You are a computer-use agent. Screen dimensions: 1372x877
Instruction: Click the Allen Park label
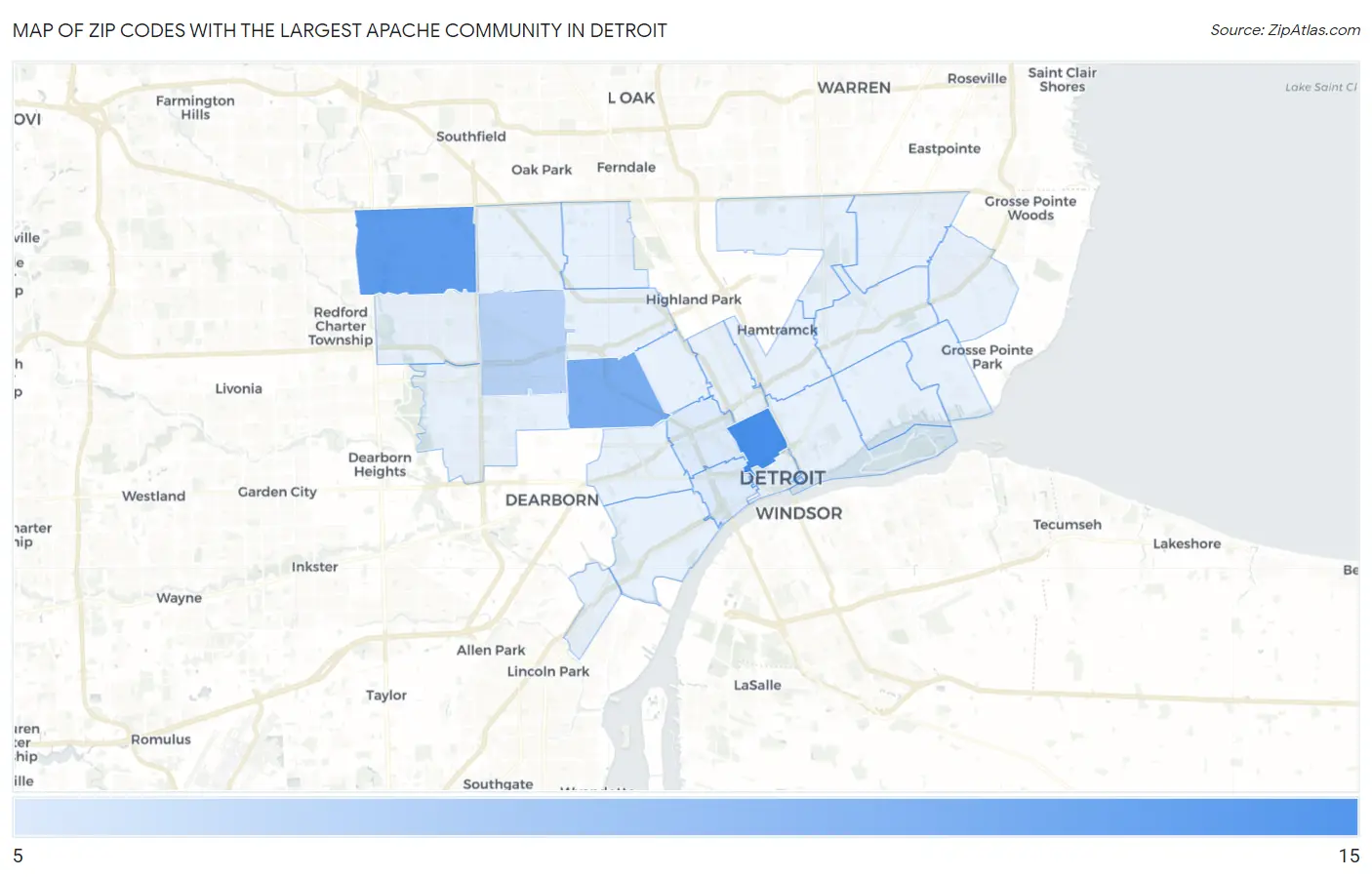pyautogui.click(x=491, y=650)
